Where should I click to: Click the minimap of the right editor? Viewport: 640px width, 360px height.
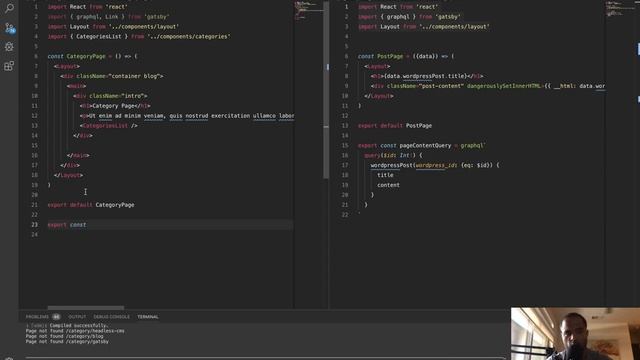tap(620, 9)
